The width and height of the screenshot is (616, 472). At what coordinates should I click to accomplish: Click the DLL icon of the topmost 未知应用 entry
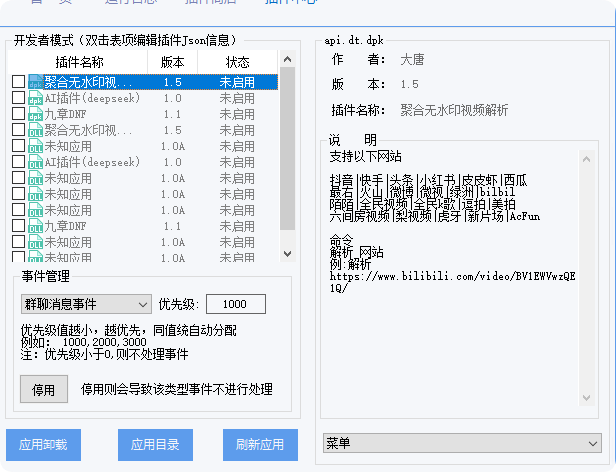pos(35,146)
